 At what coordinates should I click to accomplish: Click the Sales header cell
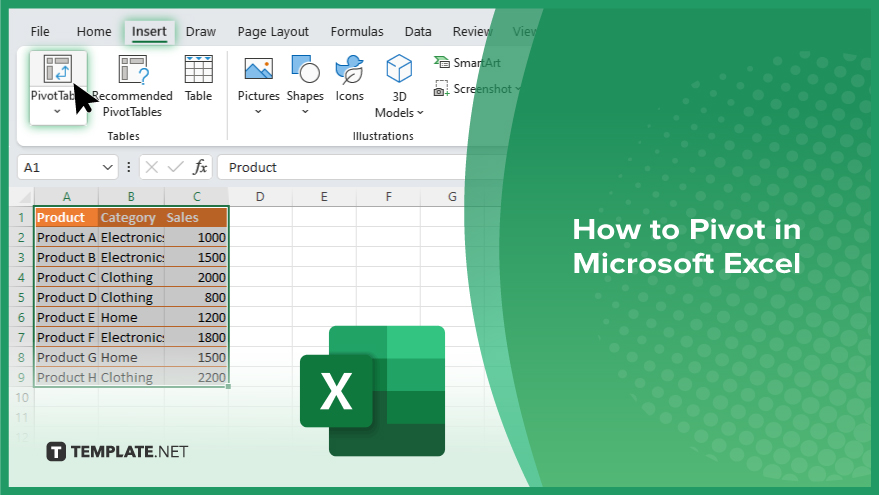196,218
